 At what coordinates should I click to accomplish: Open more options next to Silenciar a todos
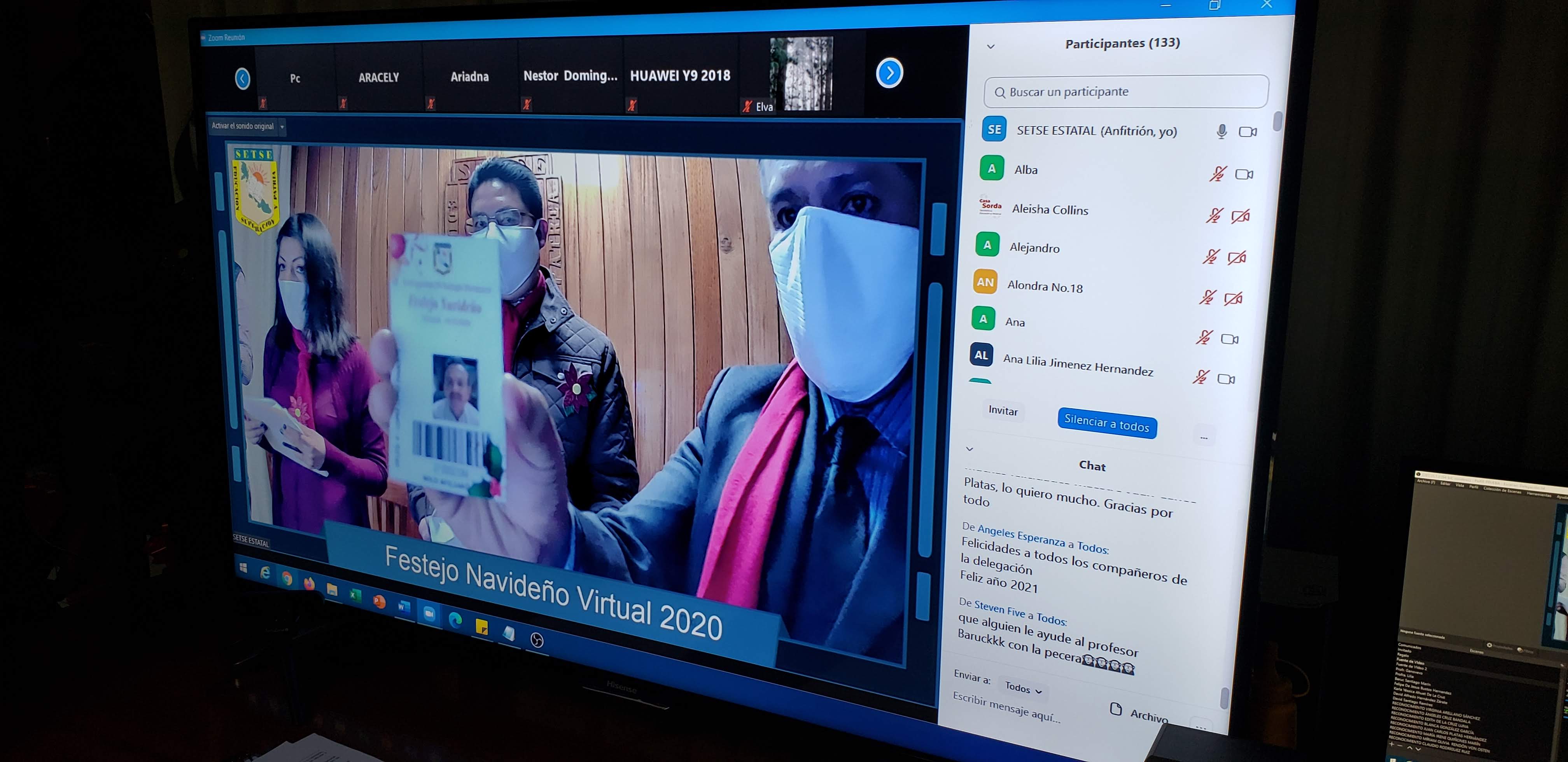coord(1203,438)
